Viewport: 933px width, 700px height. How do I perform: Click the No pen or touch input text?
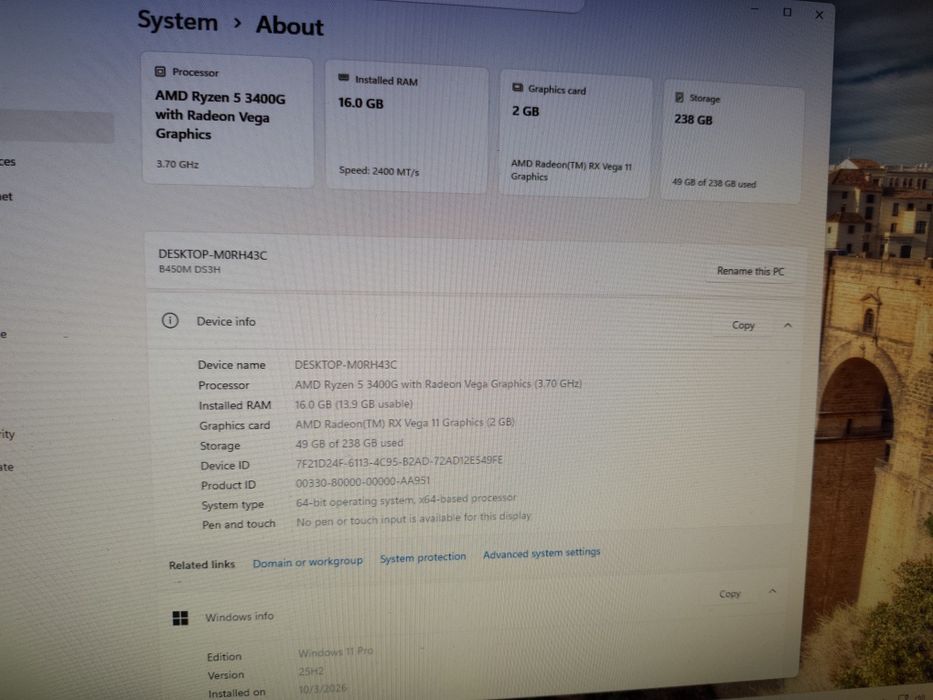tap(414, 518)
